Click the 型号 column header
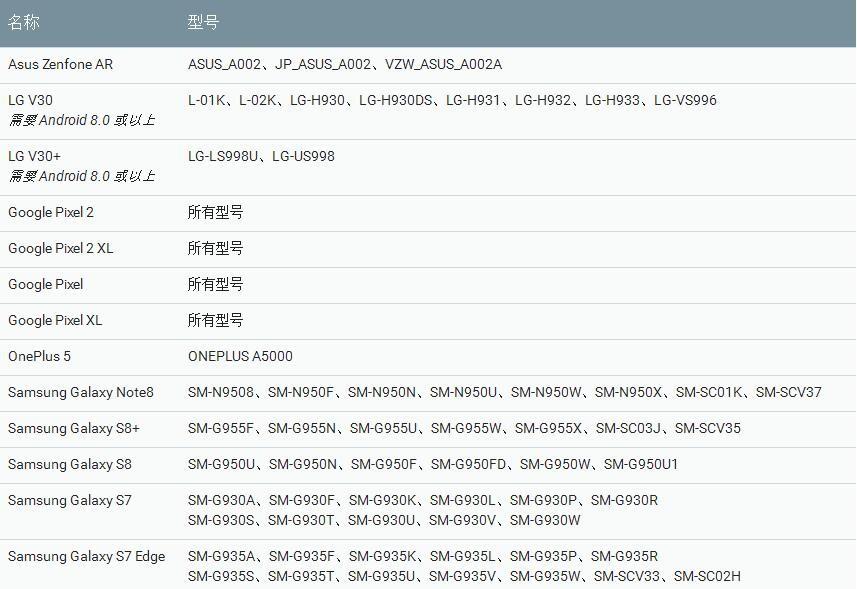 (201, 21)
